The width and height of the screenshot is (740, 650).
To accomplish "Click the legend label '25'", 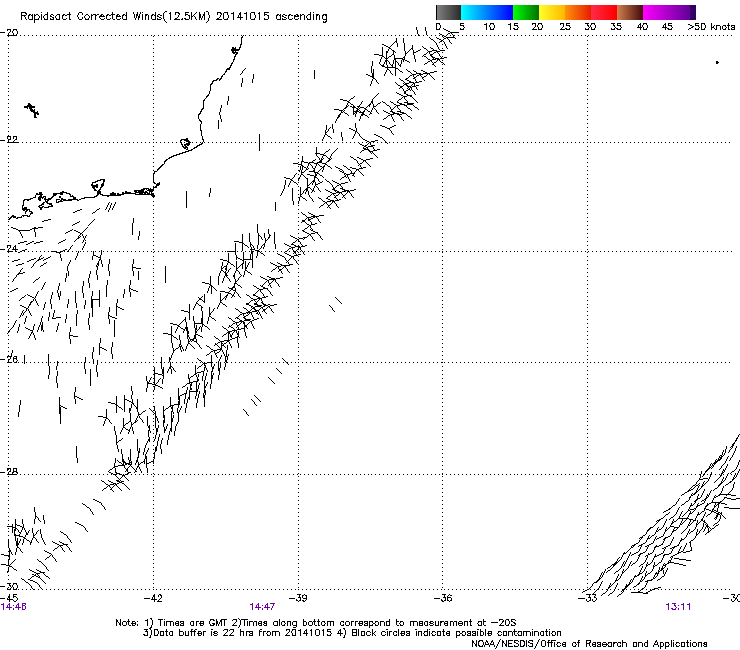I will click(x=565, y=27).
